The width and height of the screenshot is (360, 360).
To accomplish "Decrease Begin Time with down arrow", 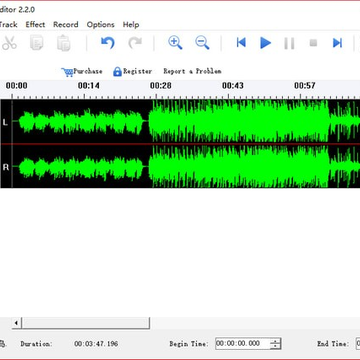I will pos(275,347).
